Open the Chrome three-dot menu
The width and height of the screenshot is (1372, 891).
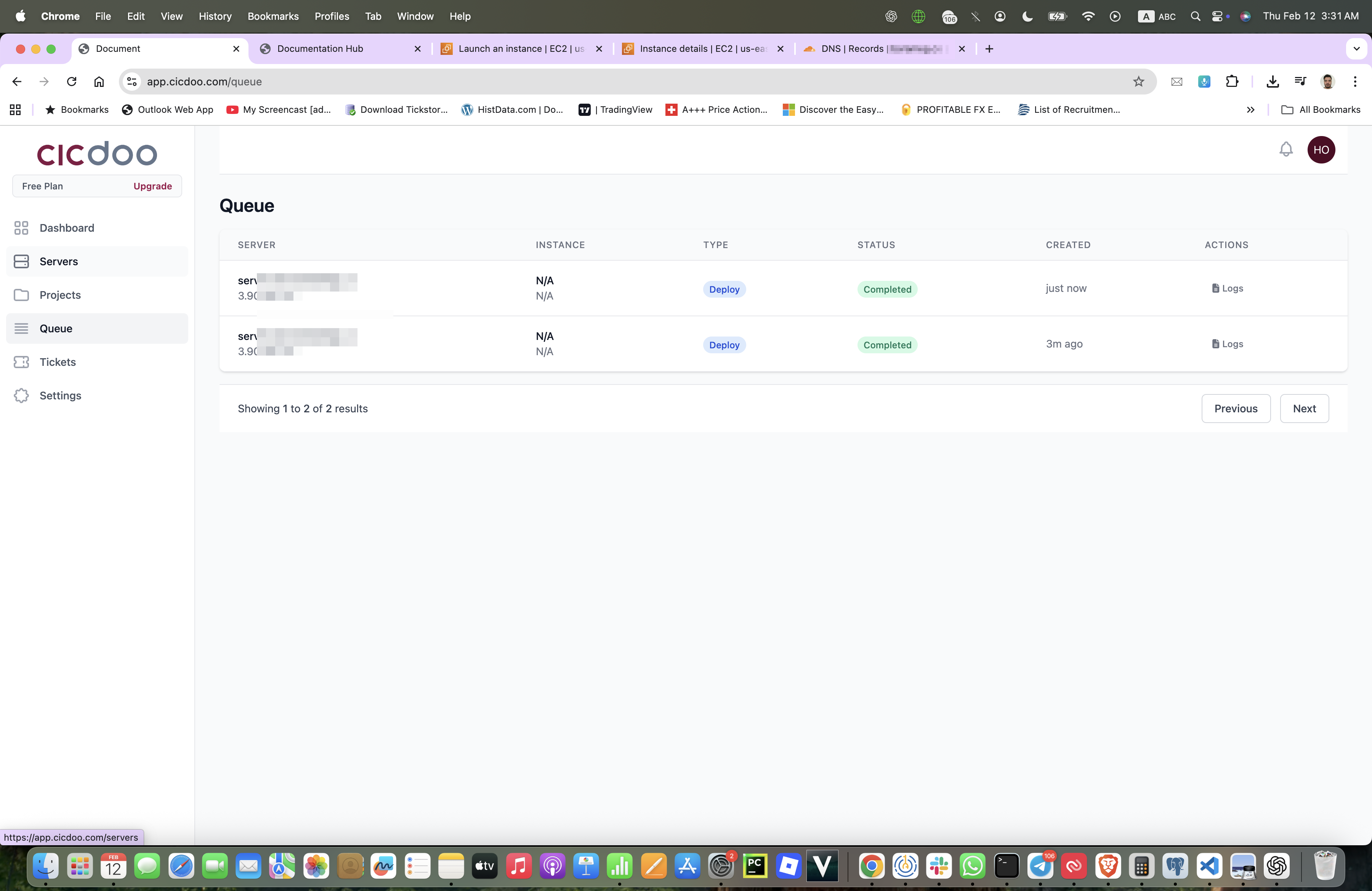click(1355, 82)
